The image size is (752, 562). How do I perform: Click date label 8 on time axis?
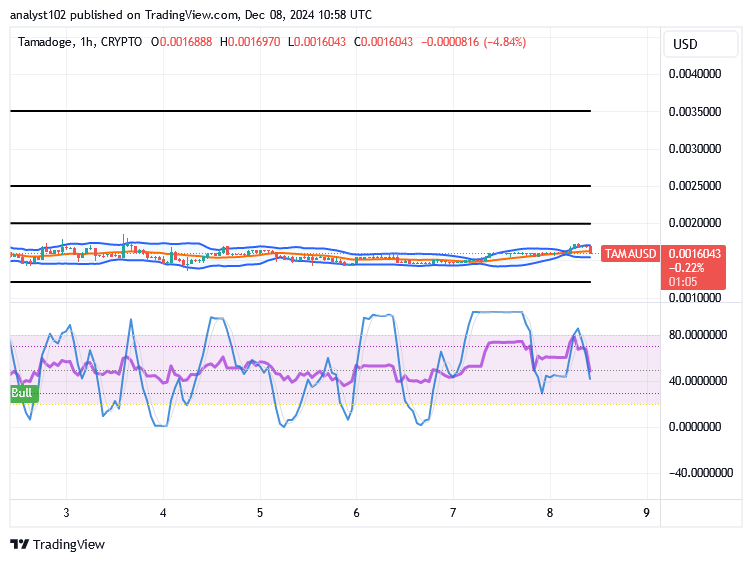[x=550, y=513]
